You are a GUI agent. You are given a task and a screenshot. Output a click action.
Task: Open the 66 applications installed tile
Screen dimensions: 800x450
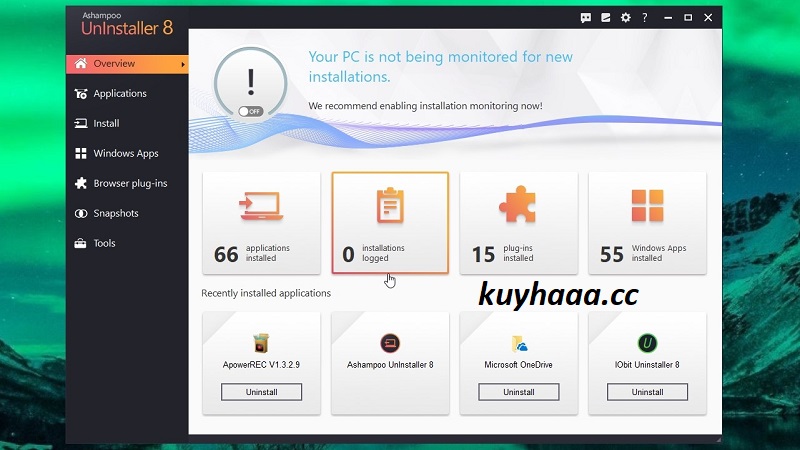point(261,223)
